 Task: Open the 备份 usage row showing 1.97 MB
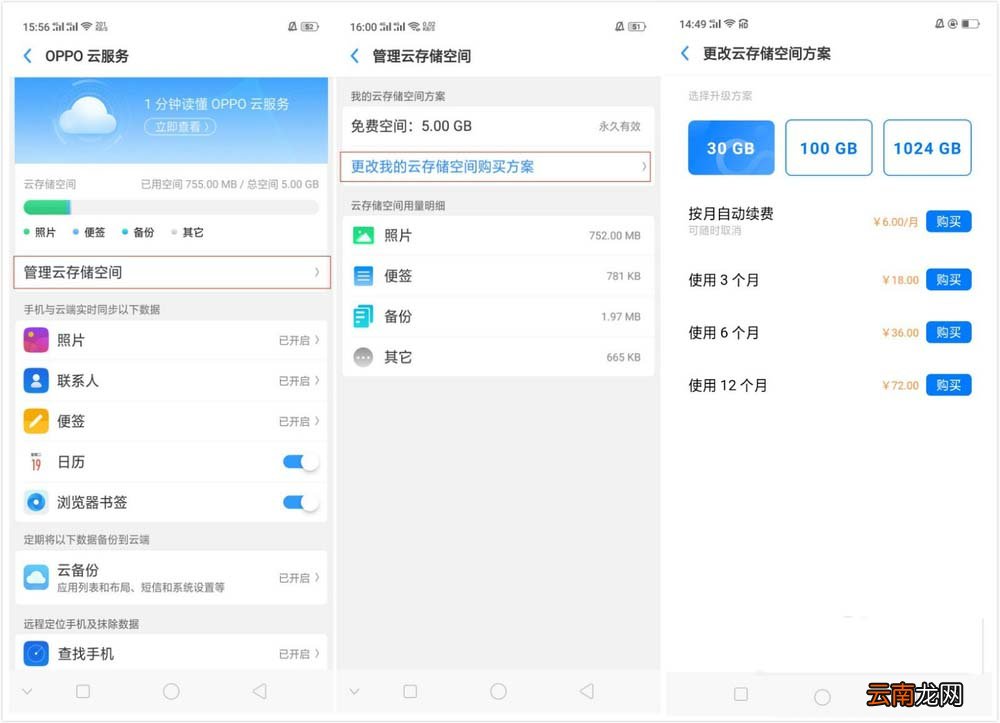497,316
